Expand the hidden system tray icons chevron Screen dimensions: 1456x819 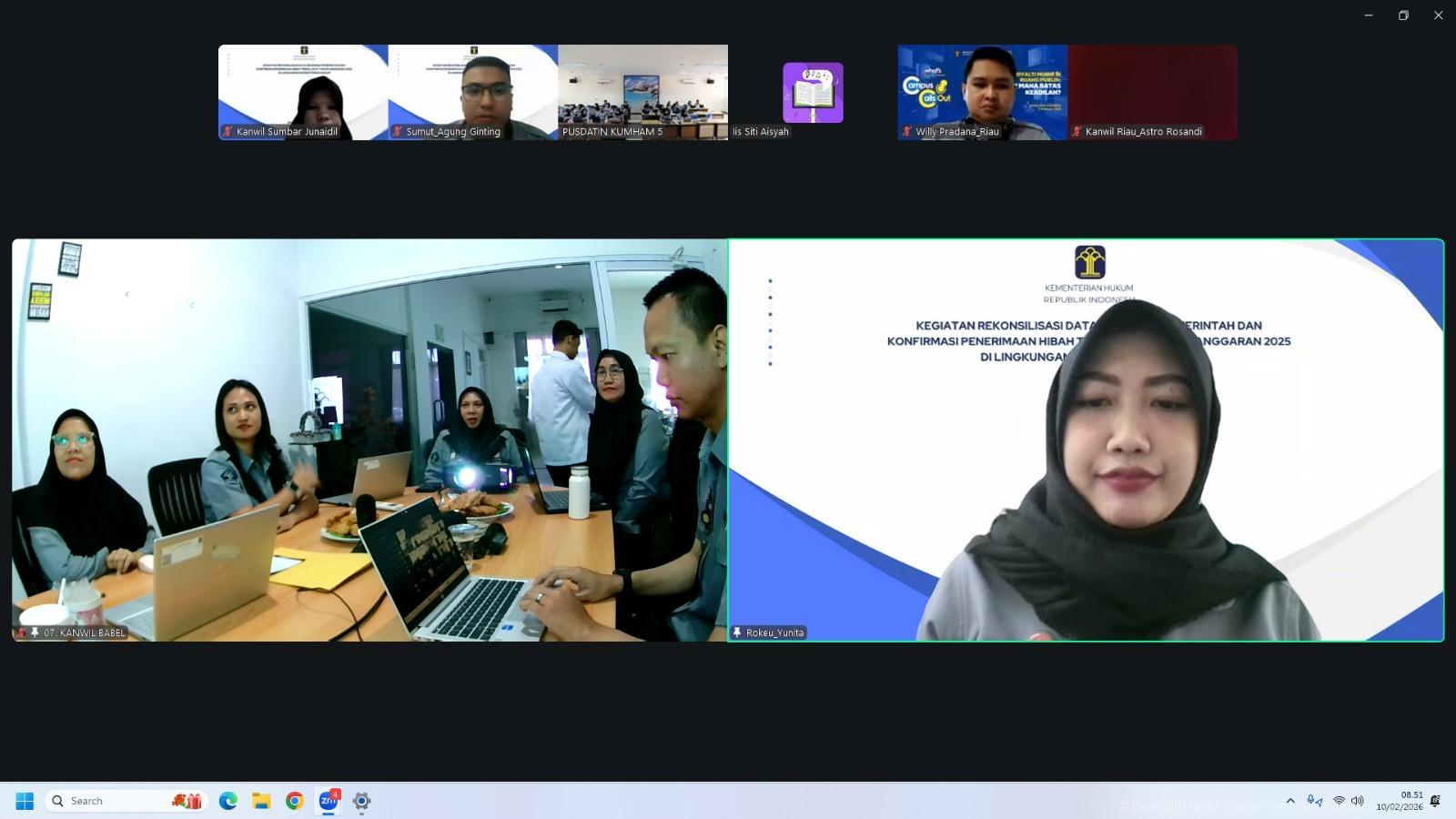(1290, 801)
